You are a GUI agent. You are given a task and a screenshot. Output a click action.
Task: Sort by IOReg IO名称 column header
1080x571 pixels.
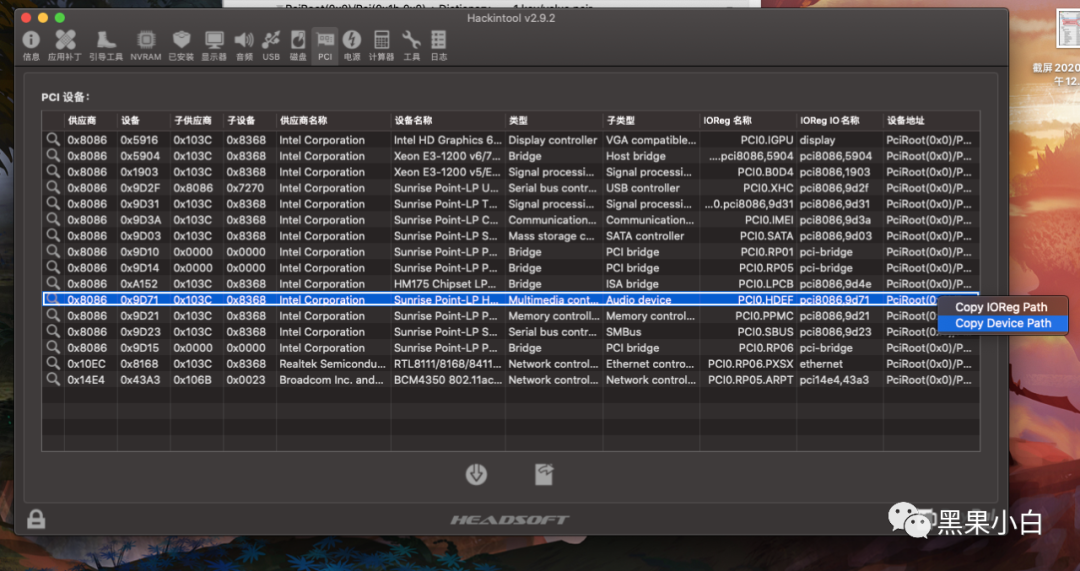point(840,120)
